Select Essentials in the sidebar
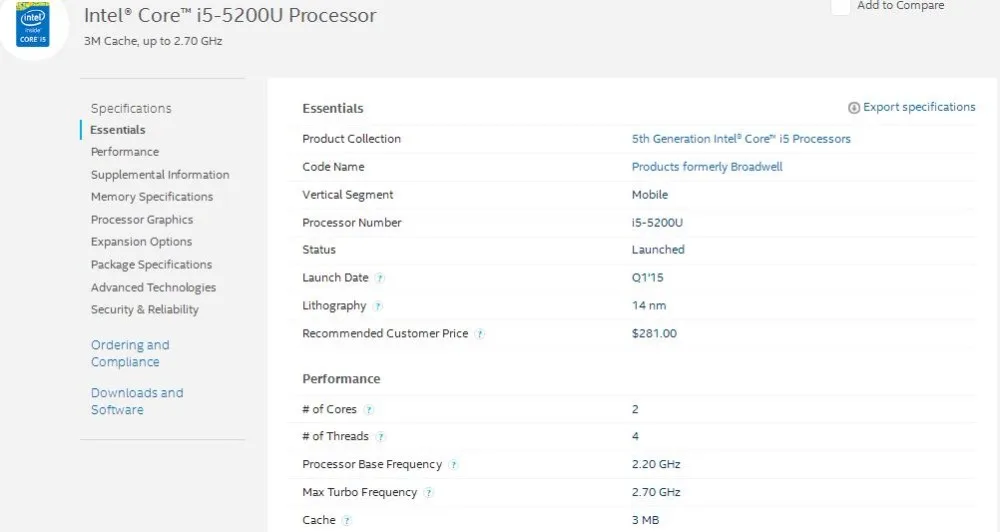1000x532 pixels. point(118,129)
